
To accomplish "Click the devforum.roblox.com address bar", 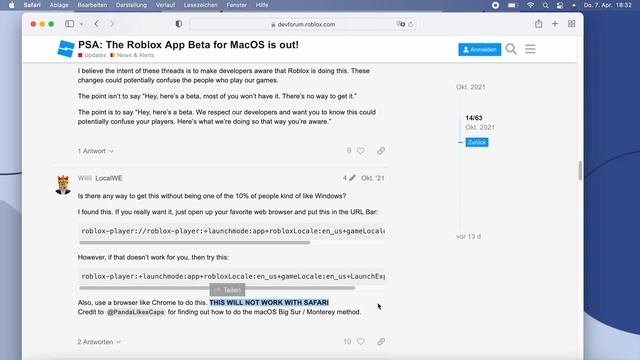I will point(302,24).
